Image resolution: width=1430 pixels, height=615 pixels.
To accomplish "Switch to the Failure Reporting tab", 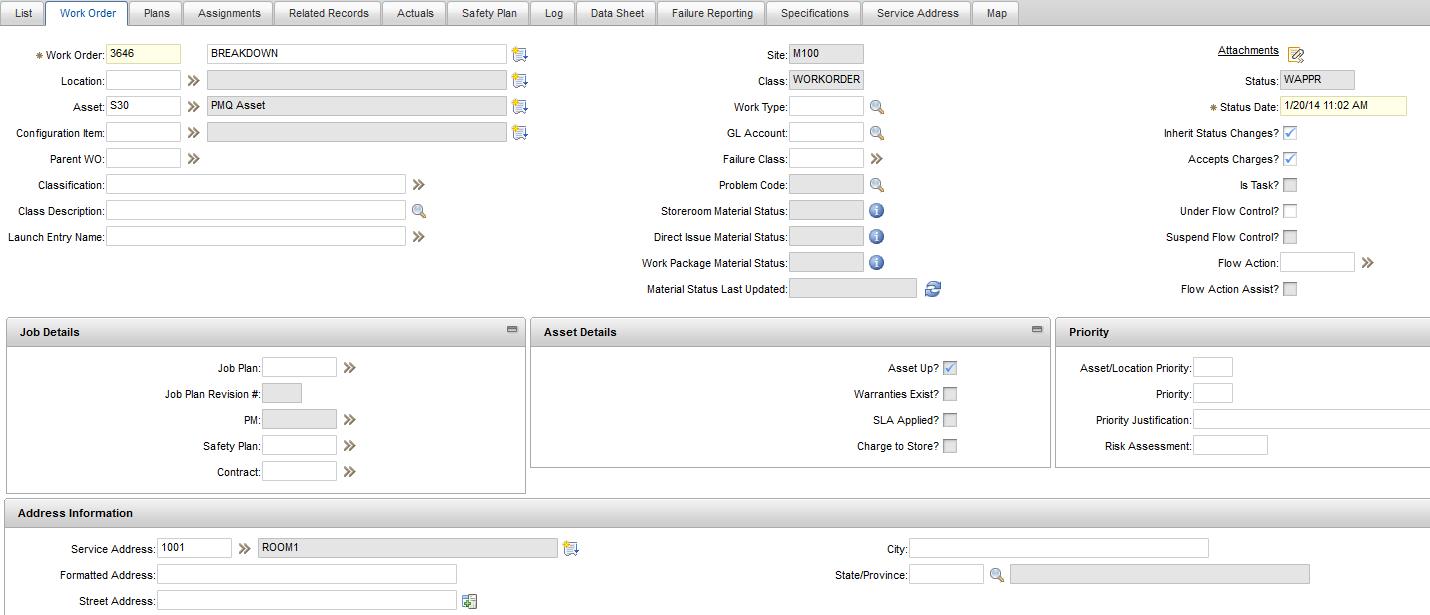I will click(710, 13).
